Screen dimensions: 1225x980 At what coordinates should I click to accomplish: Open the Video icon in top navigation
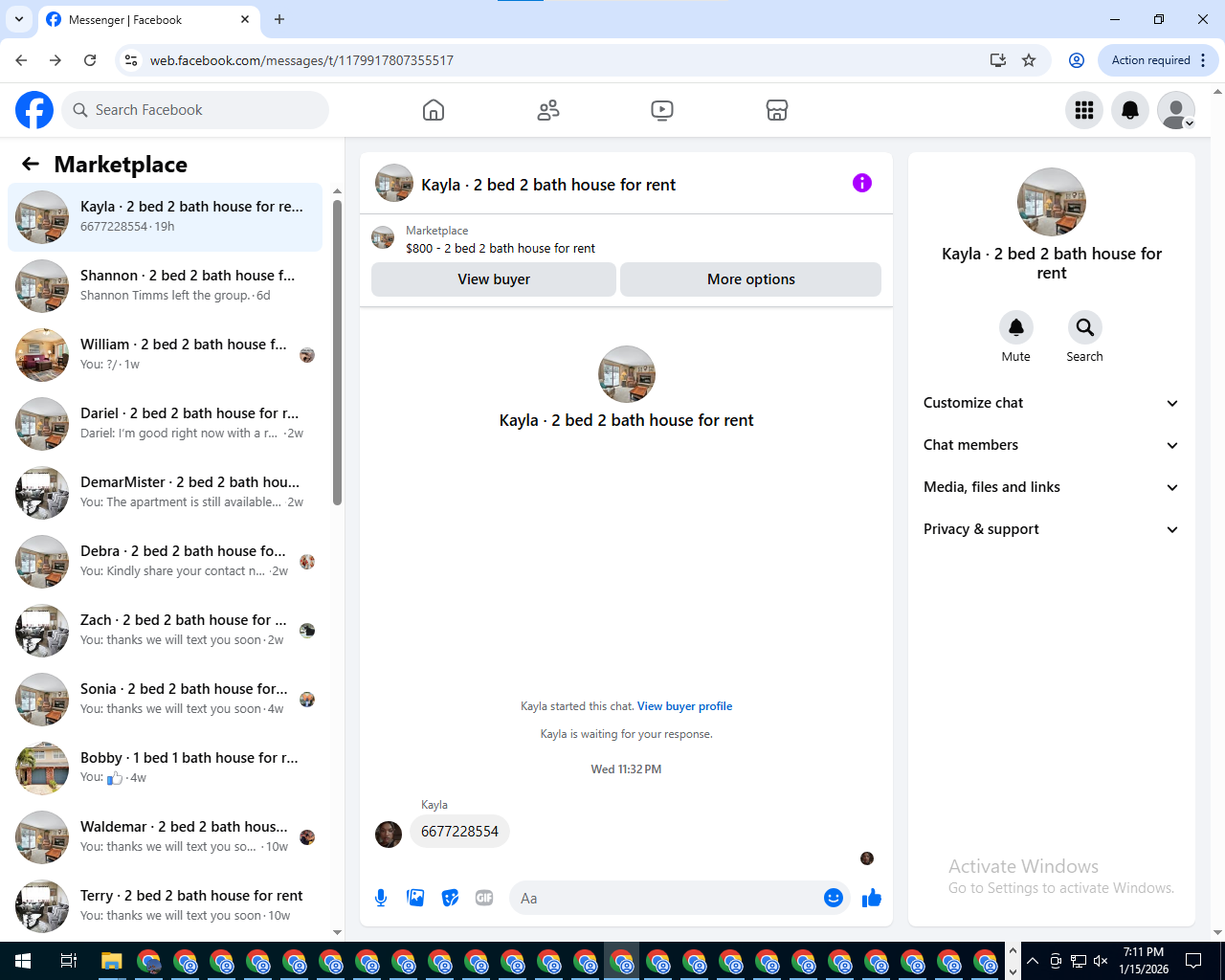click(662, 110)
